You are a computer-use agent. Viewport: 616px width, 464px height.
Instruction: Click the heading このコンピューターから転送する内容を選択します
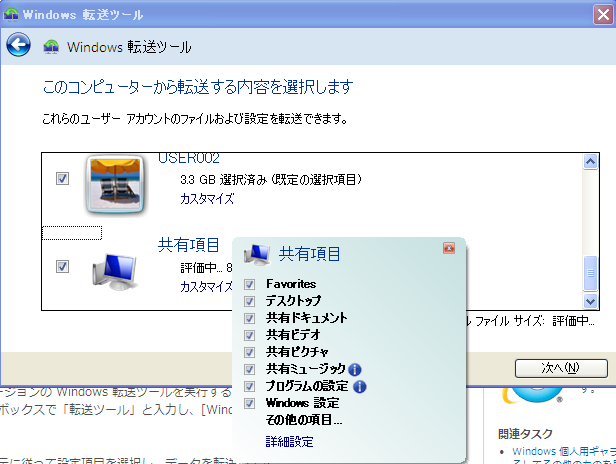click(x=198, y=87)
